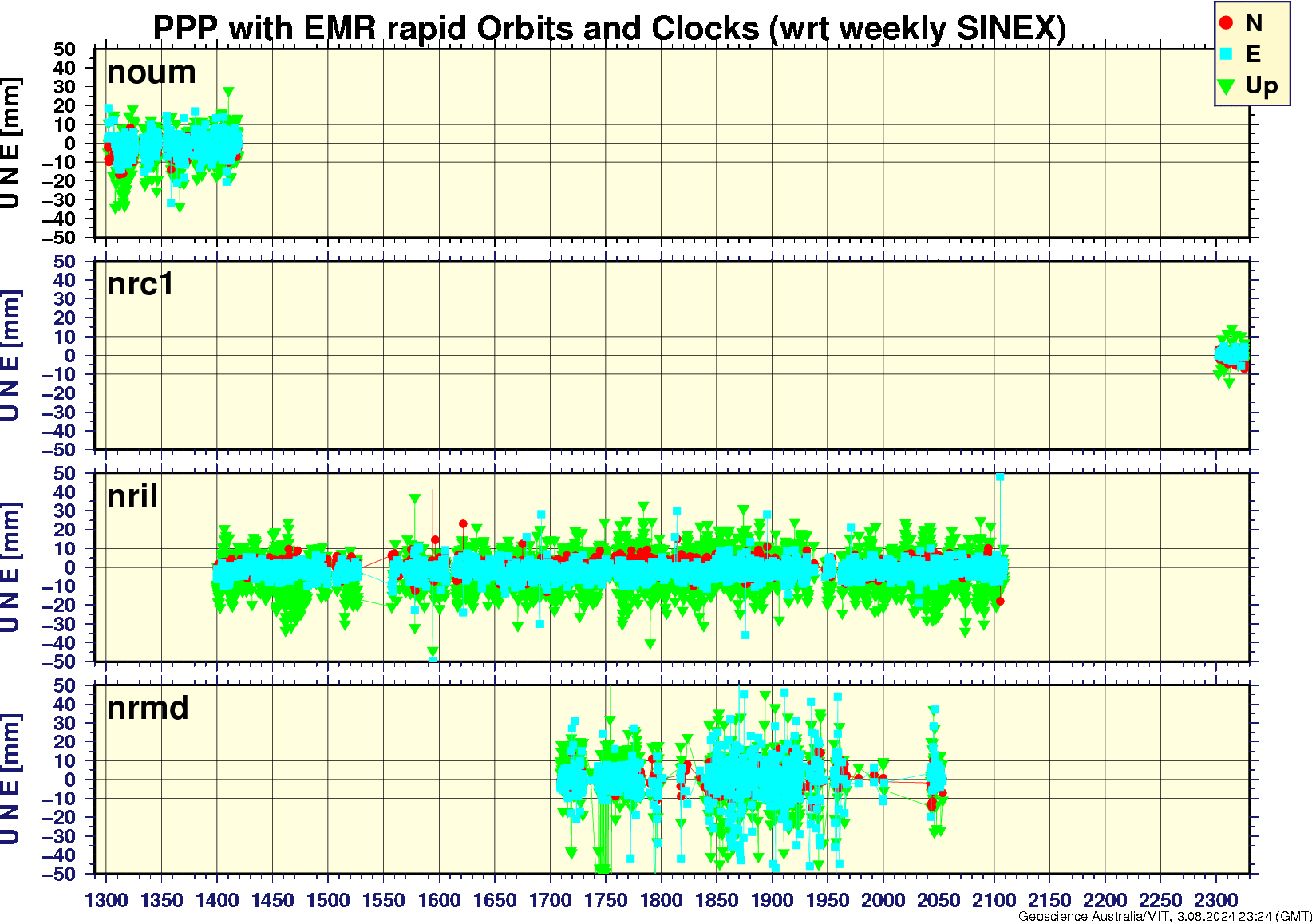
Task: Click the green Up triangle in the legend
Action: (x=1227, y=86)
